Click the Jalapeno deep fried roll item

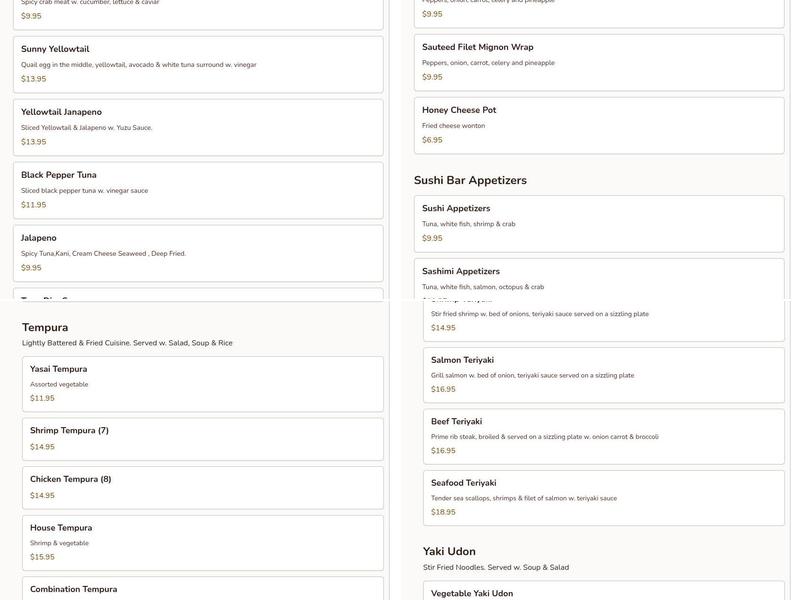[x=198, y=253]
